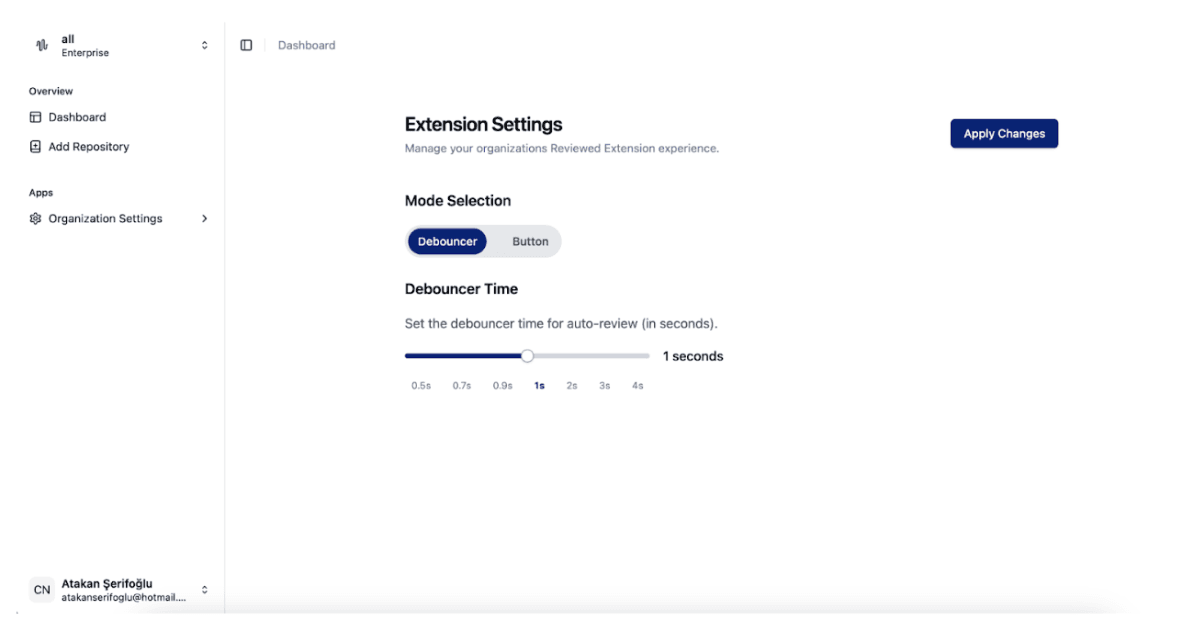Image resolution: width=1178 pixels, height=618 pixels.
Task: Select Debouncer mode
Action: pos(447,241)
